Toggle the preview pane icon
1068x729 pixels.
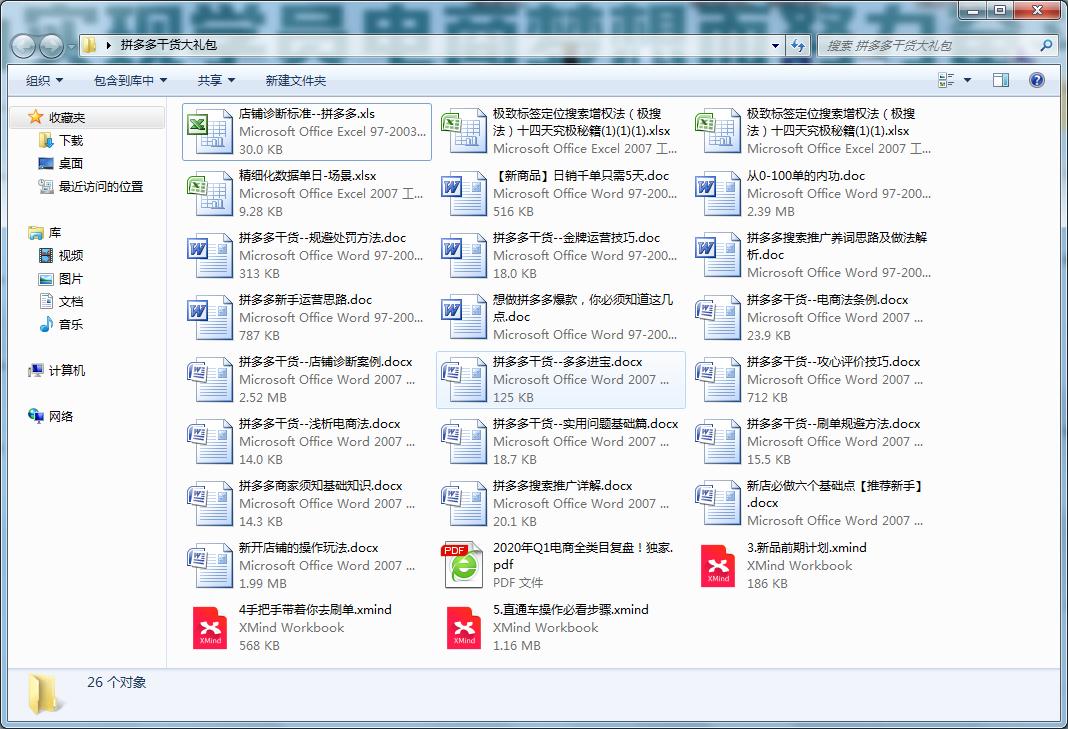point(1001,80)
